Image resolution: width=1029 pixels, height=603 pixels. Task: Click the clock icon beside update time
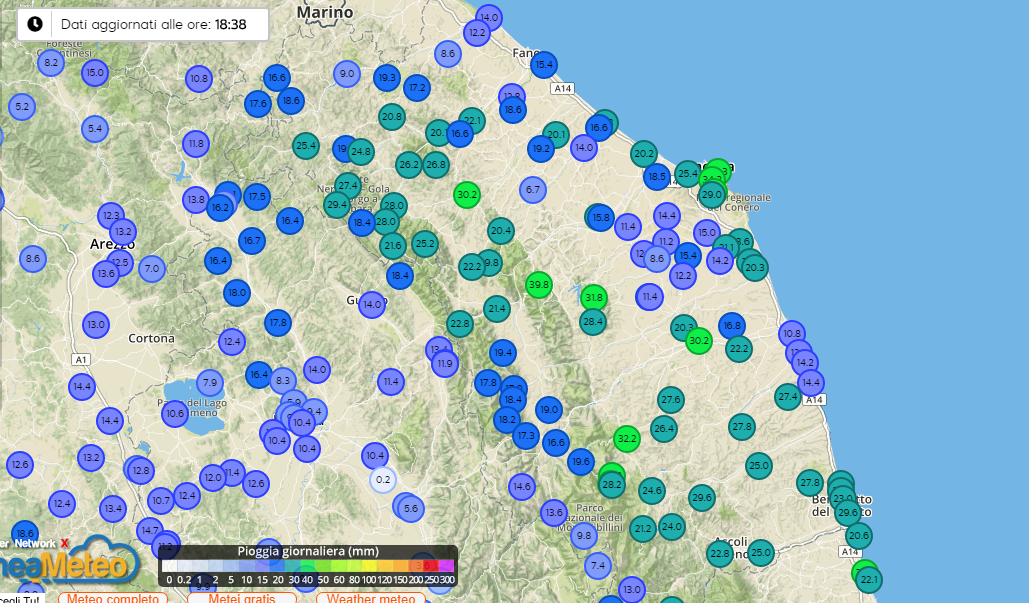(35, 24)
